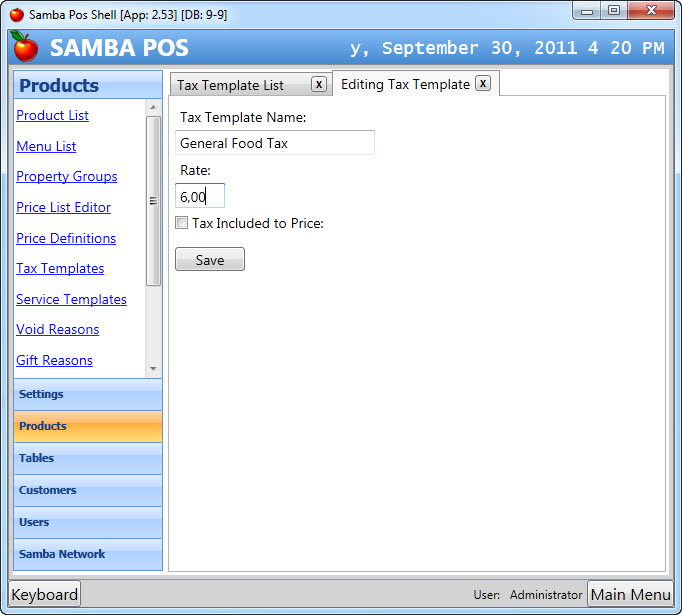Click the red apple Samba POS logo

click(x=25, y=47)
